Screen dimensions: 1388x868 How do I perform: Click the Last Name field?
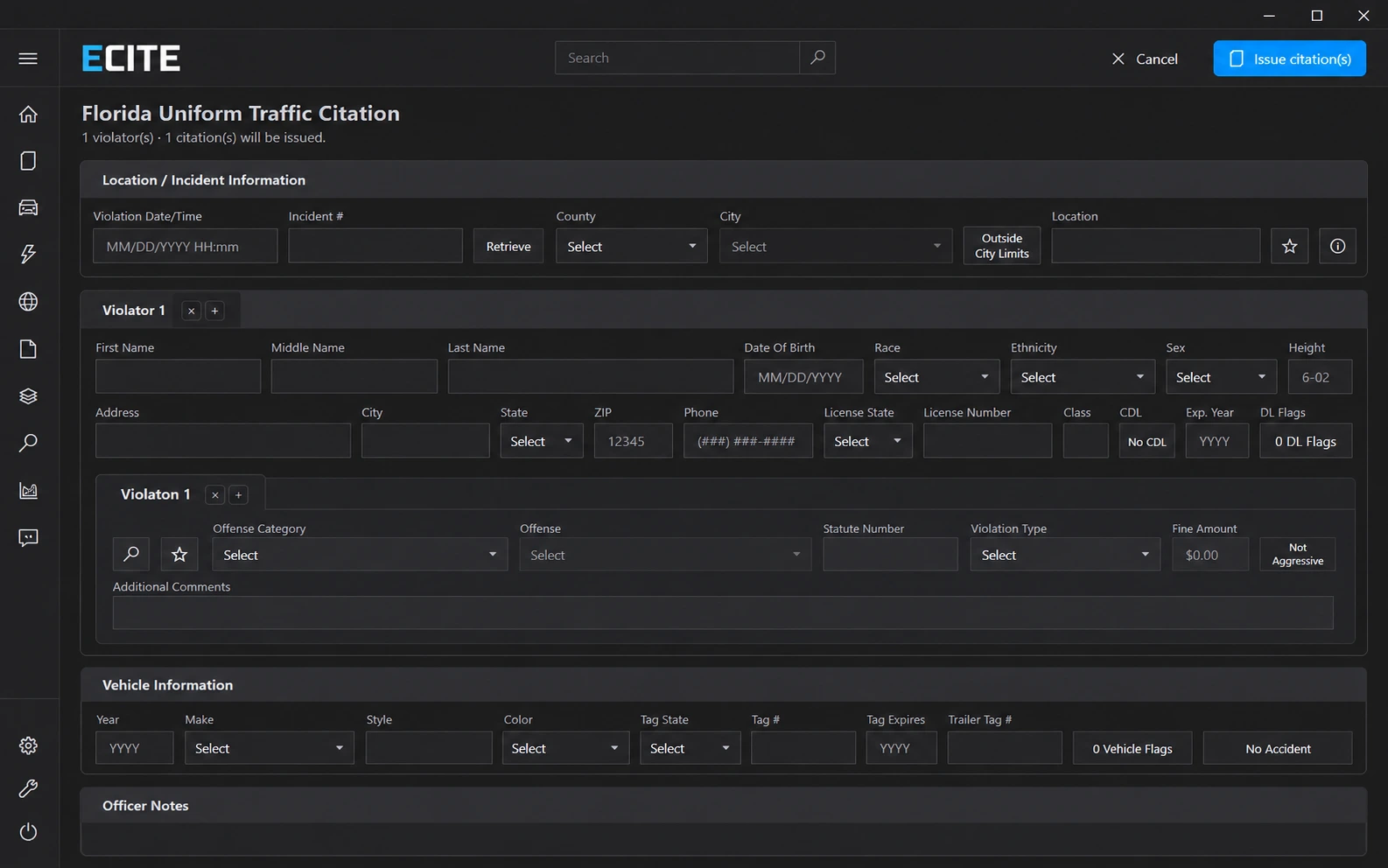pyautogui.click(x=591, y=377)
